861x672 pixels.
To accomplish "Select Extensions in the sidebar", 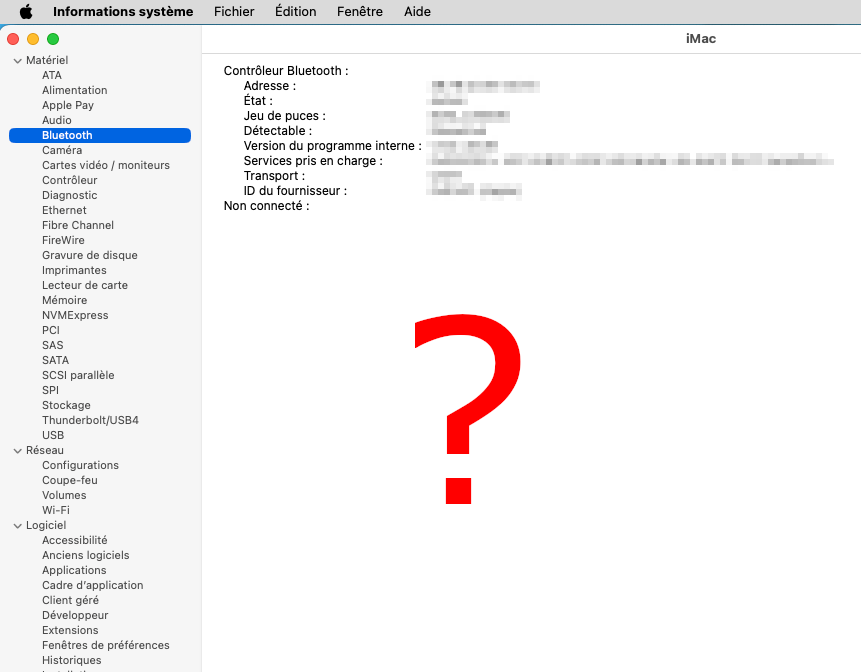I will tap(70, 630).
